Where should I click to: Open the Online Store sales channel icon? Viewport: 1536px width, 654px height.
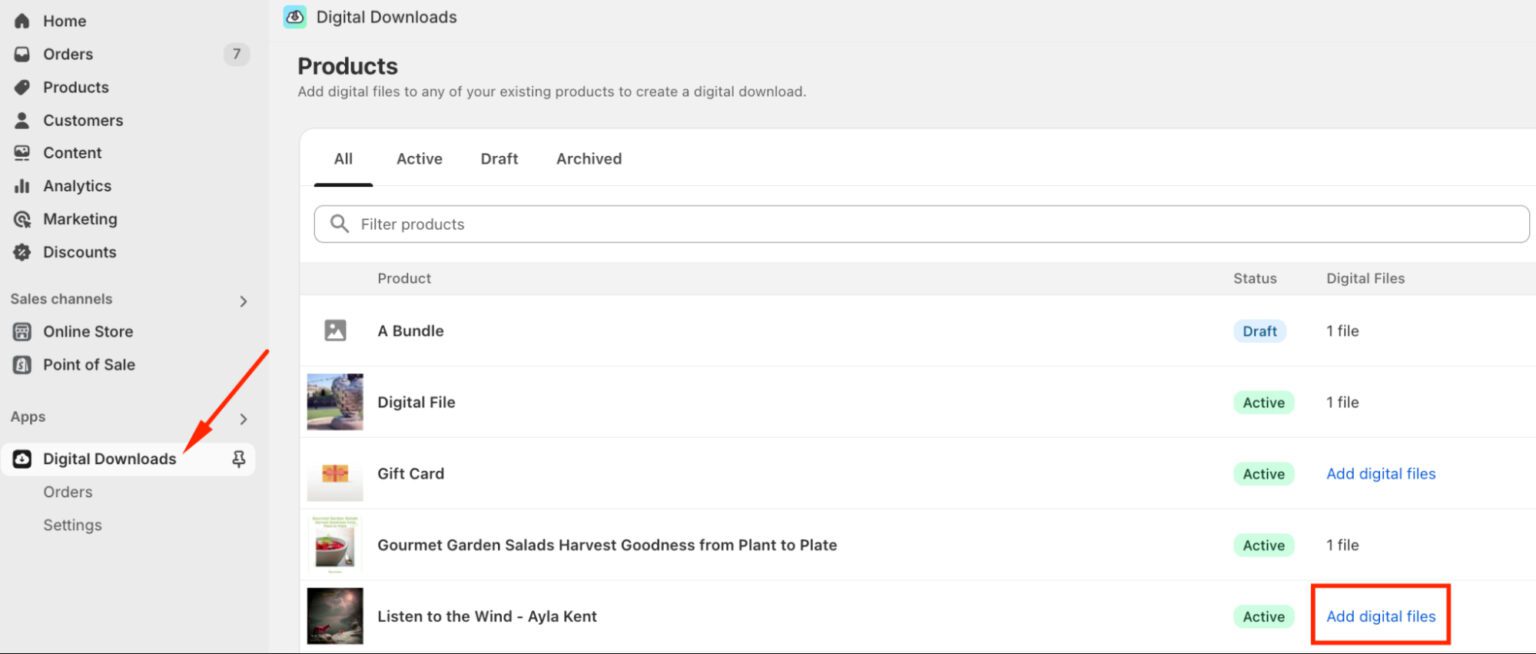pyautogui.click(x=21, y=332)
